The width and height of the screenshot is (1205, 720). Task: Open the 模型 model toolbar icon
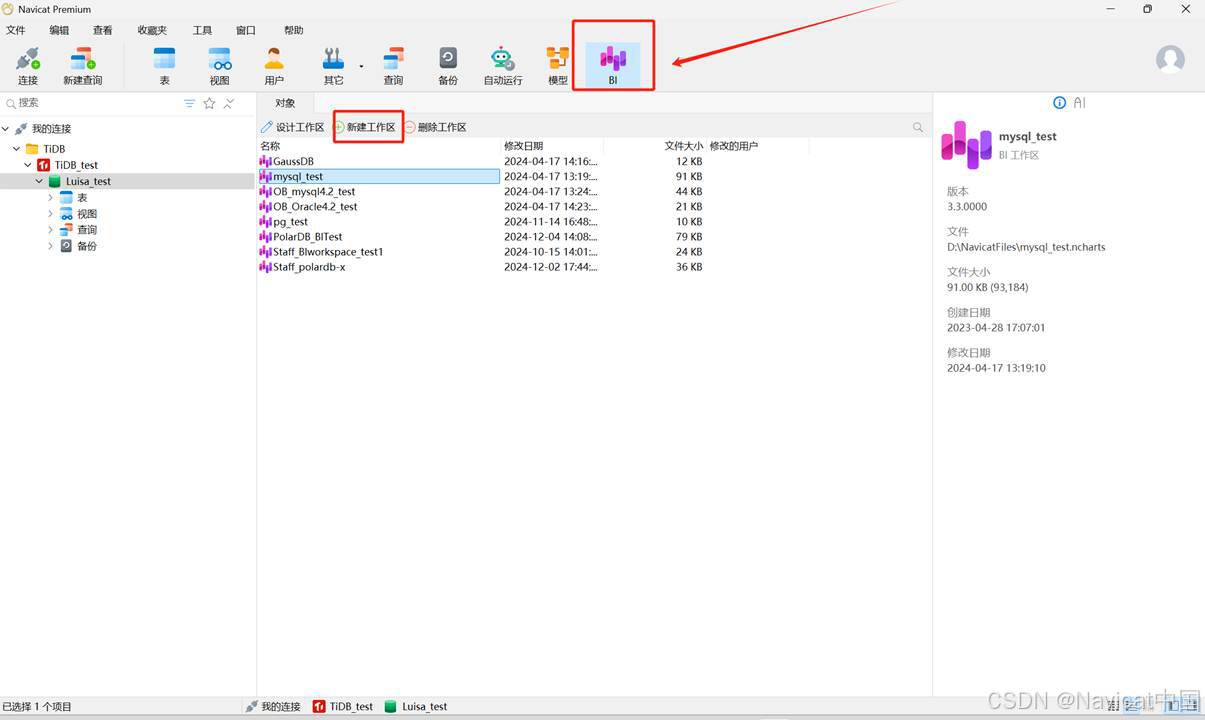pos(558,66)
